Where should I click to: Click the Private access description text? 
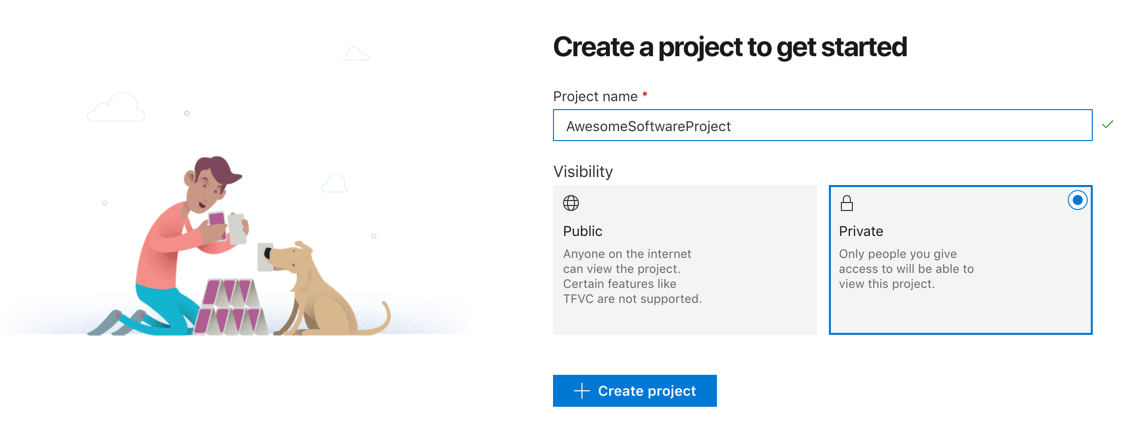[x=906, y=269]
